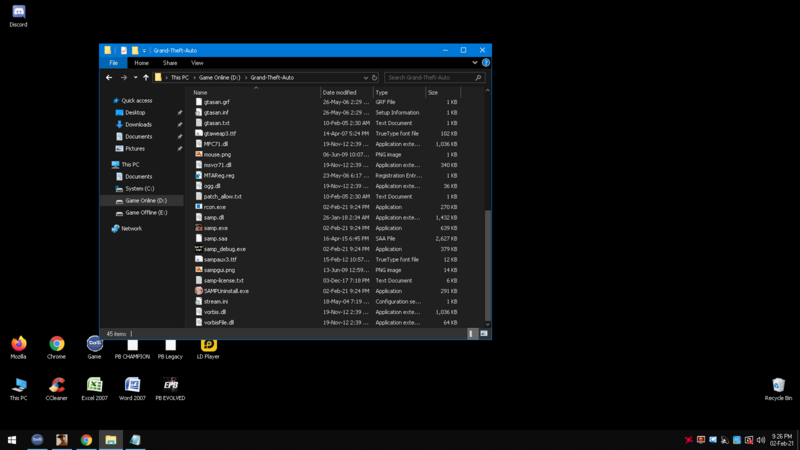800x450 pixels.
Task: Click File Explorer taskbar button
Action: 111,440
